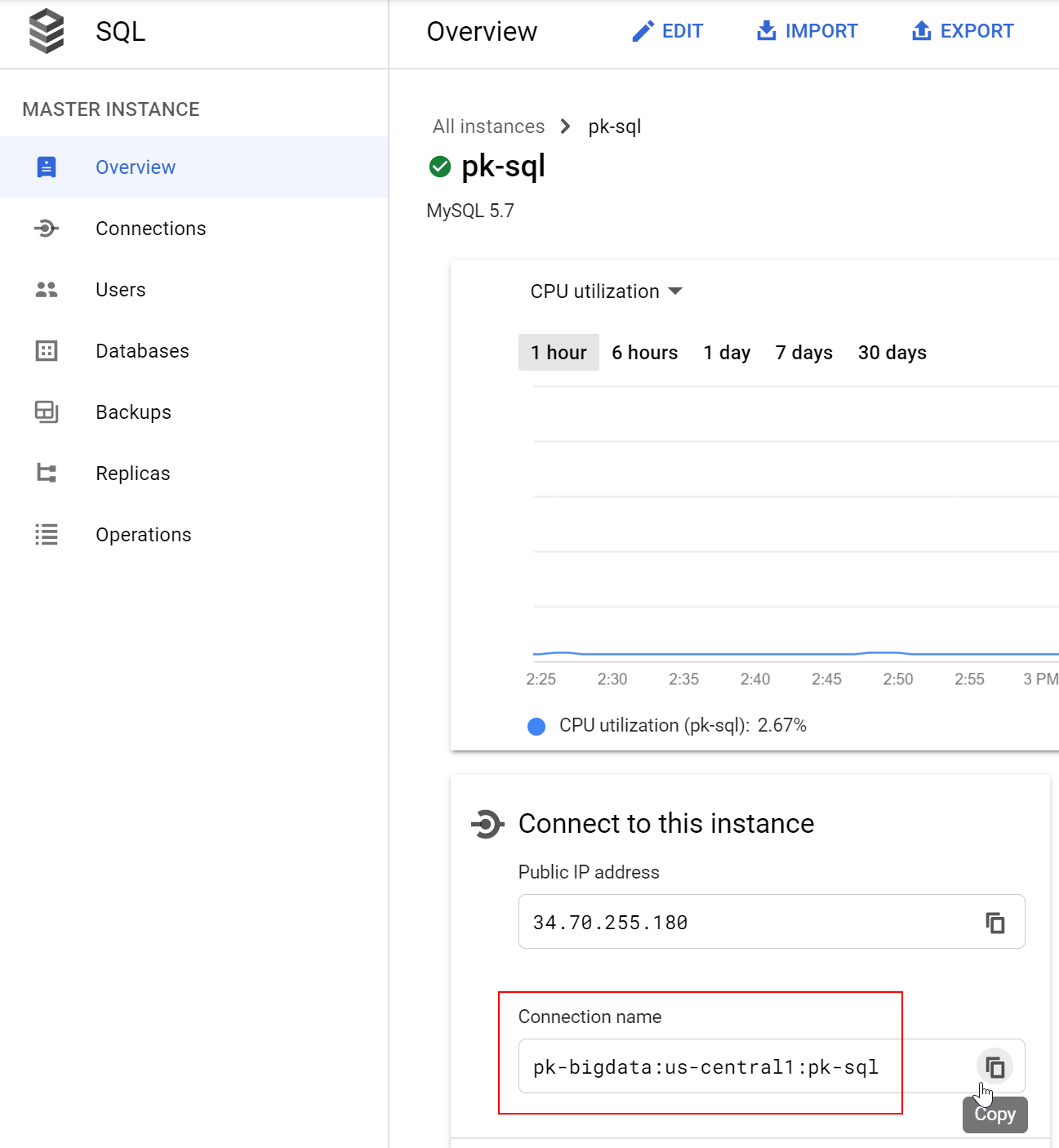Click the Replicas tree icon

(47, 474)
